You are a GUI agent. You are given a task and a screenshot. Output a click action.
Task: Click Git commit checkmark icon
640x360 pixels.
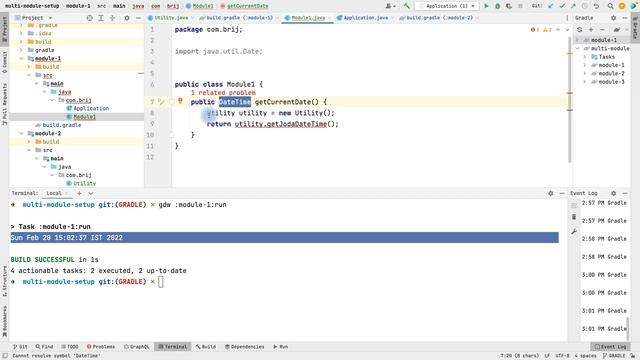(x=562, y=6)
